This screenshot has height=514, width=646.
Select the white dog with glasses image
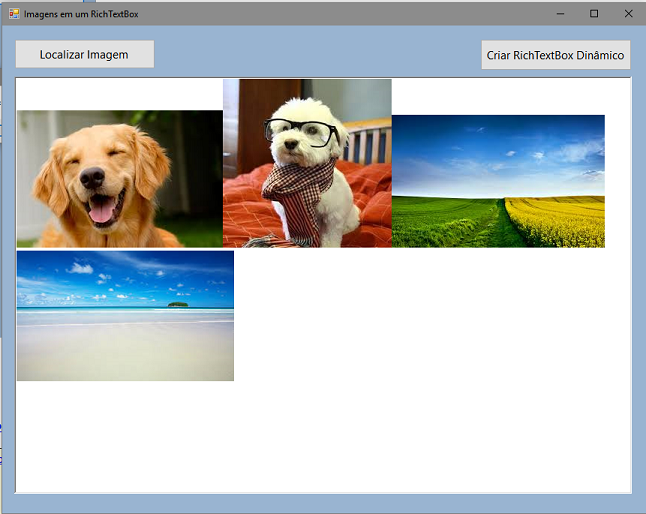pos(307,164)
